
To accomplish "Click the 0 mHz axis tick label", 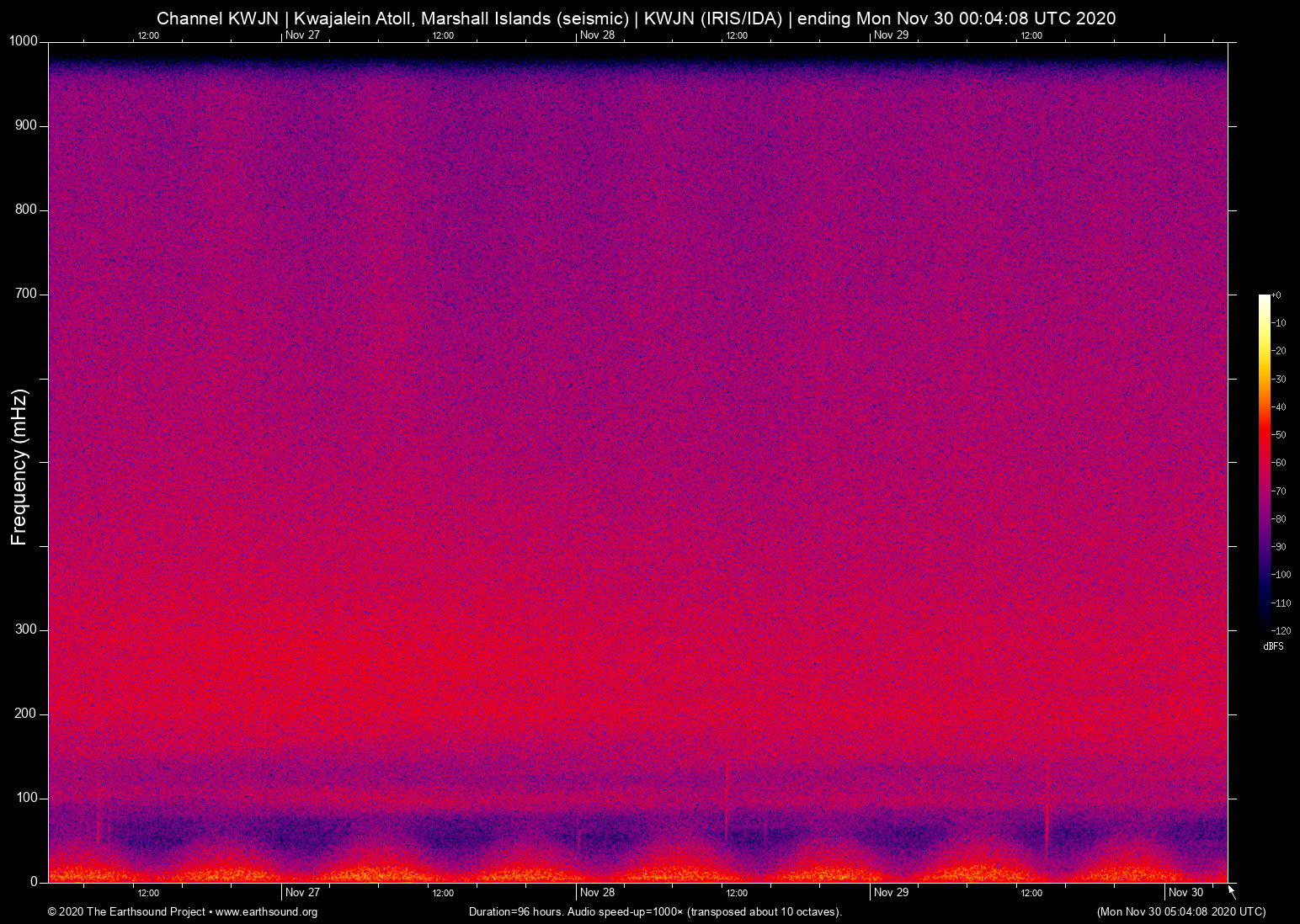I will (x=35, y=881).
